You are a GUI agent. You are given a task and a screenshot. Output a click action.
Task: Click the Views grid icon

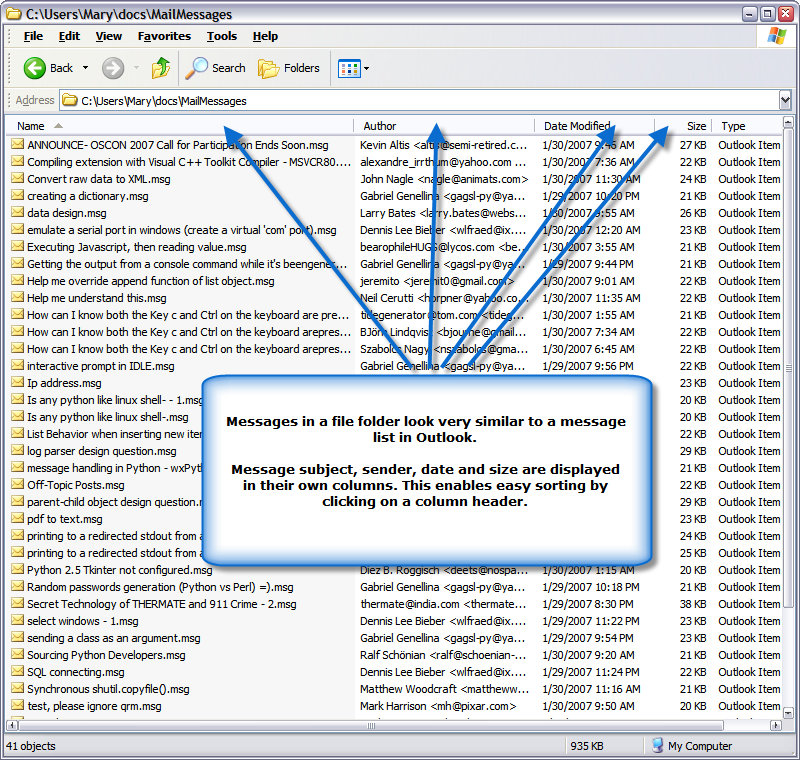coord(349,68)
